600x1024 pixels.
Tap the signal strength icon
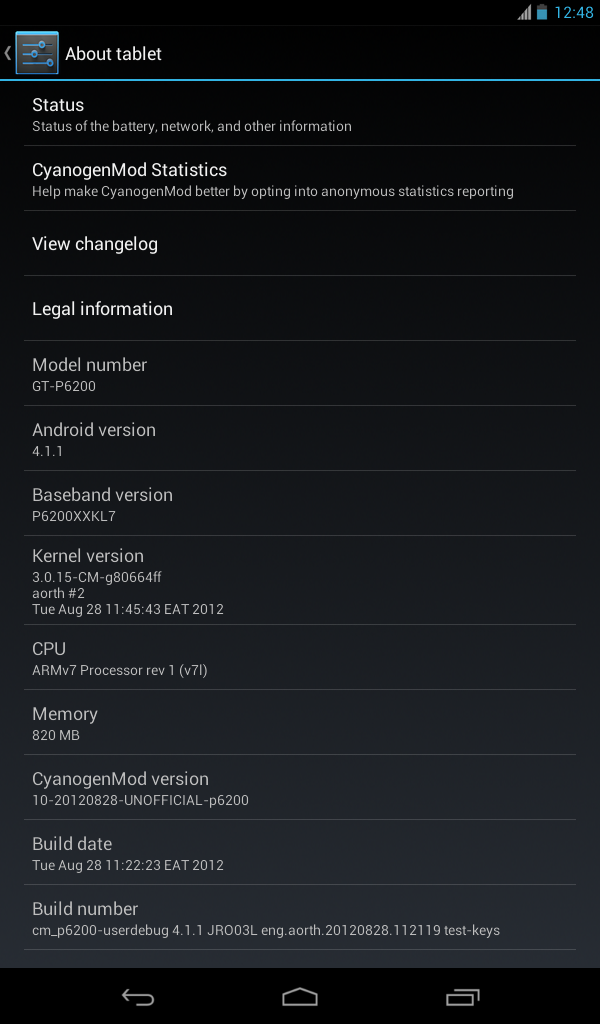coord(524,12)
